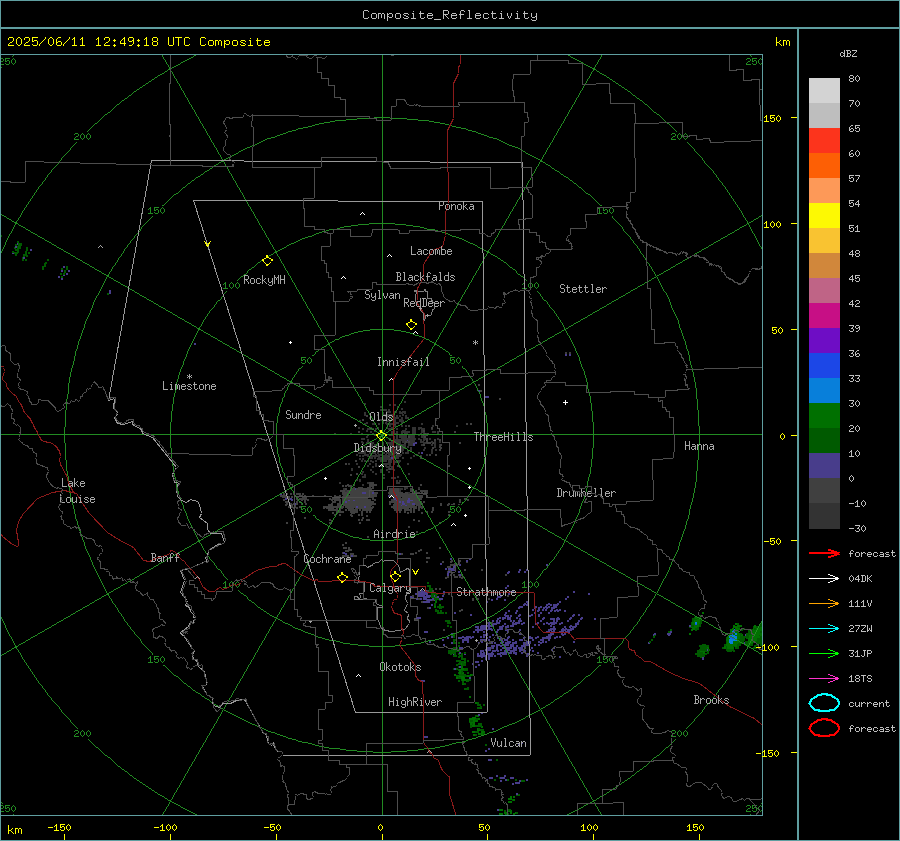The height and width of the screenshot is (841, 900).
Task: Select the blue swatch between 36 and 33
Action: pyautogui.click(x=824, y=366)
